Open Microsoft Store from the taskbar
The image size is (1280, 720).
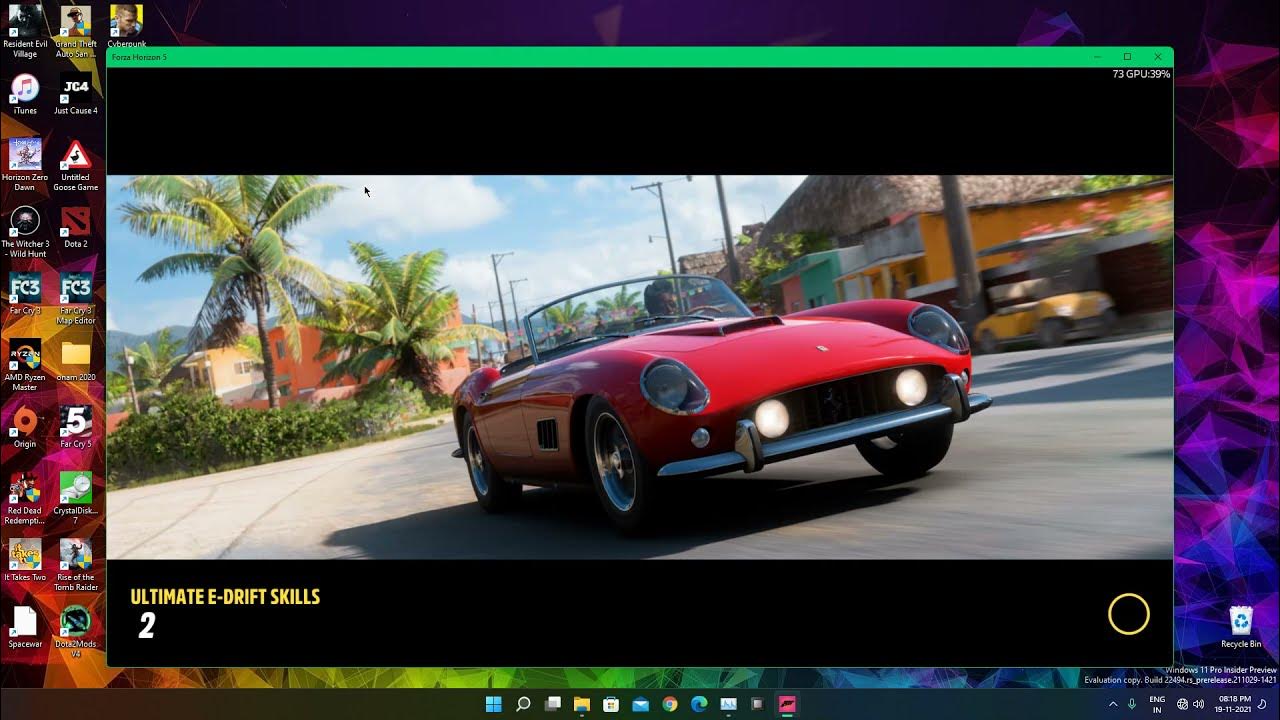pos(611,704)
